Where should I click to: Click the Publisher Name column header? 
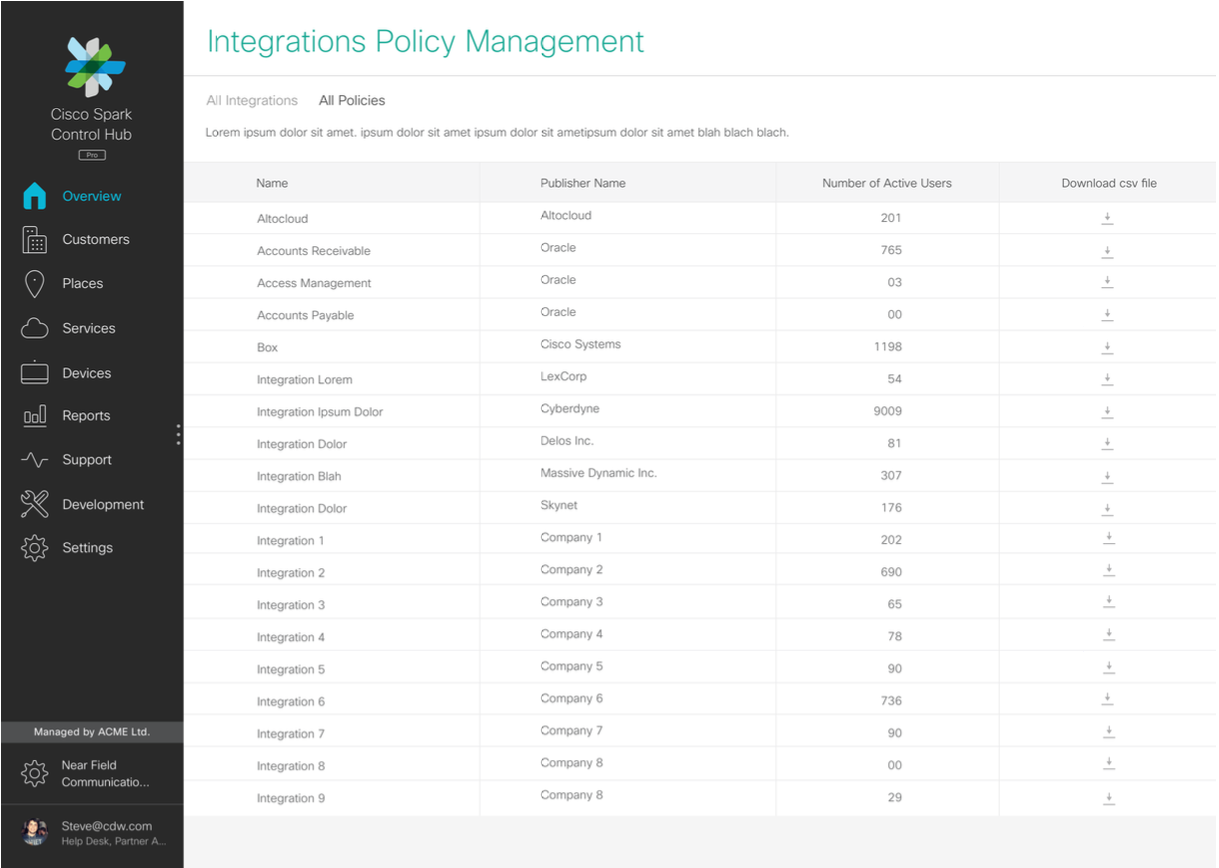pos(583,183)
